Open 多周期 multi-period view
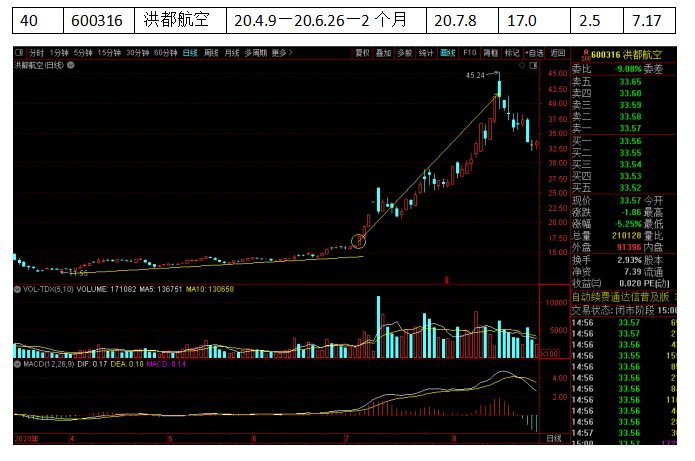This screenshot has width=695, height=461. click(256, 53)
